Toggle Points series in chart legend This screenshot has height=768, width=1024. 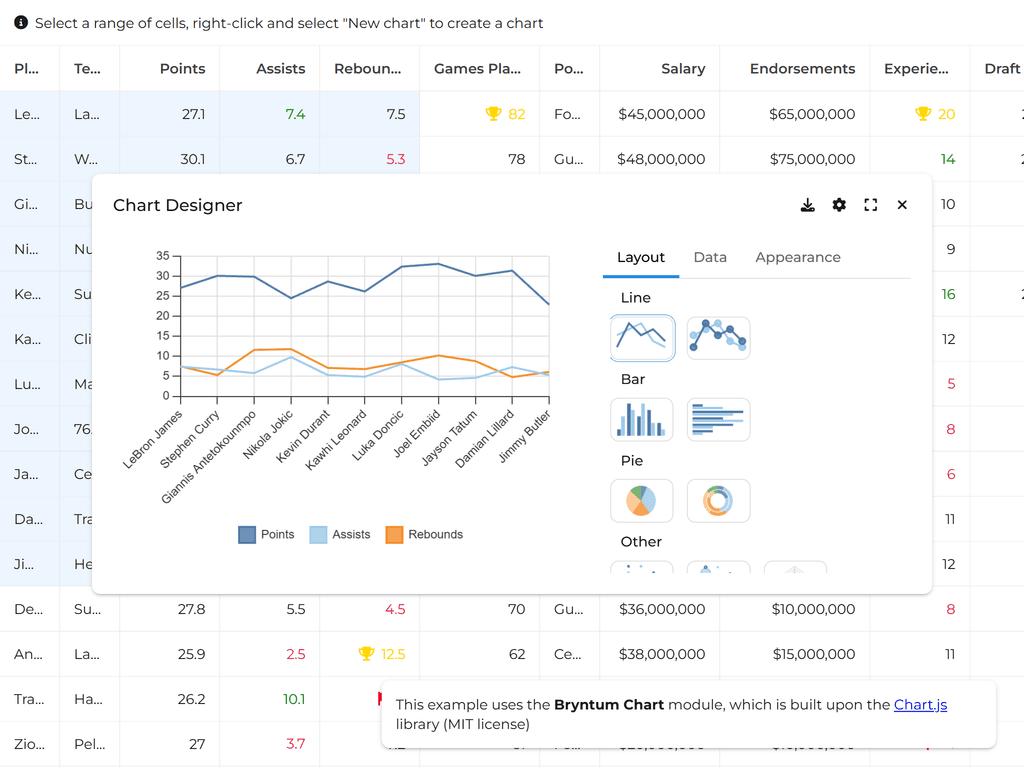(266, 535)
